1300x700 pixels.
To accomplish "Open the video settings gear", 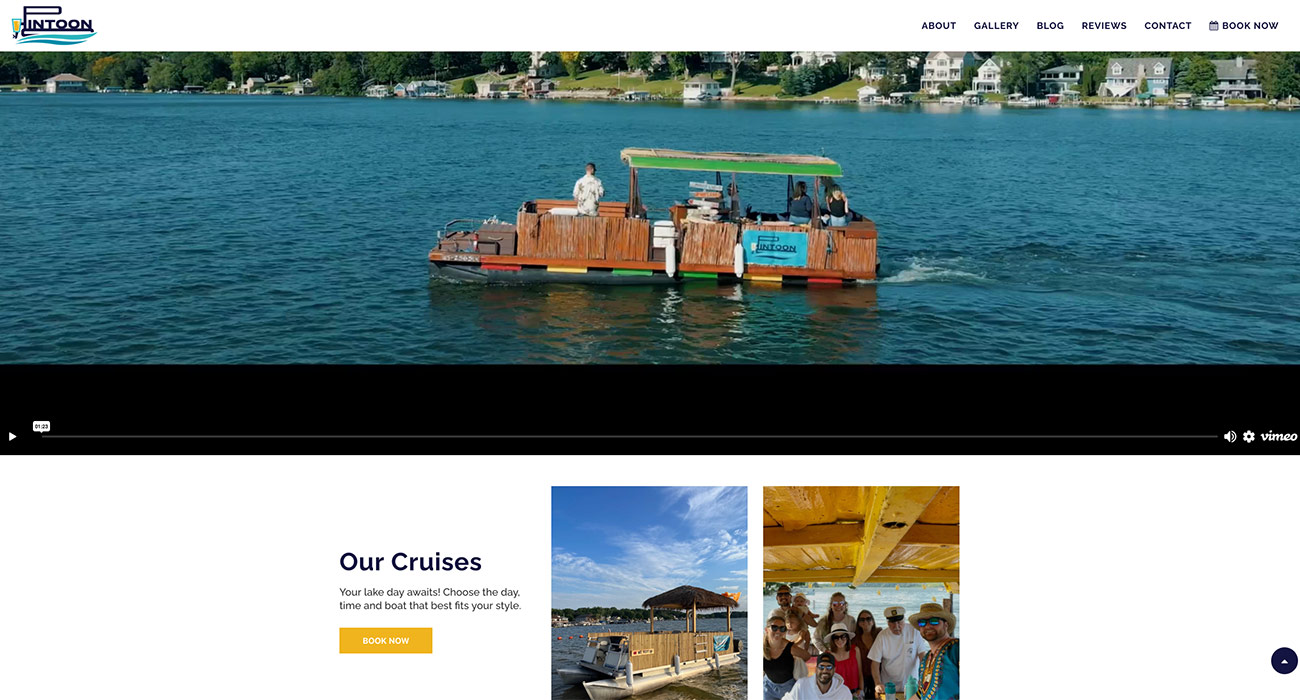I will [1249, 436].
